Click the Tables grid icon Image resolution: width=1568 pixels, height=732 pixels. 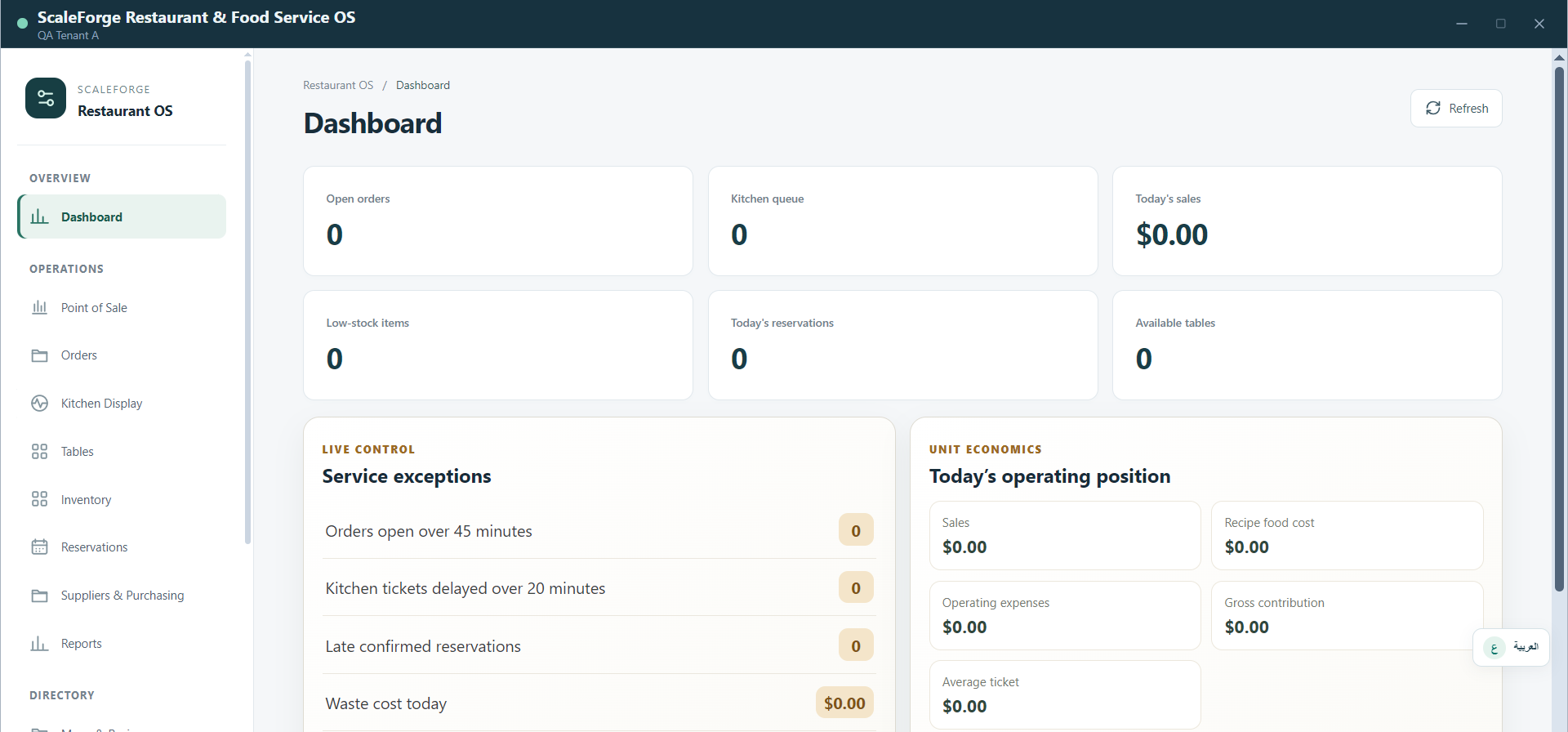point(39,451)
